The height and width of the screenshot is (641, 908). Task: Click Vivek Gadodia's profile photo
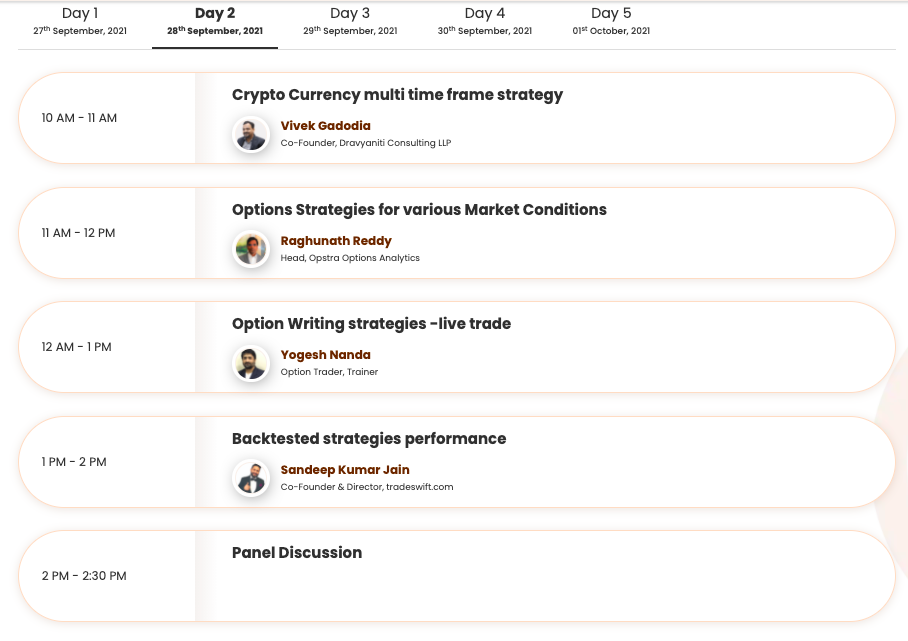coord(251,134)
